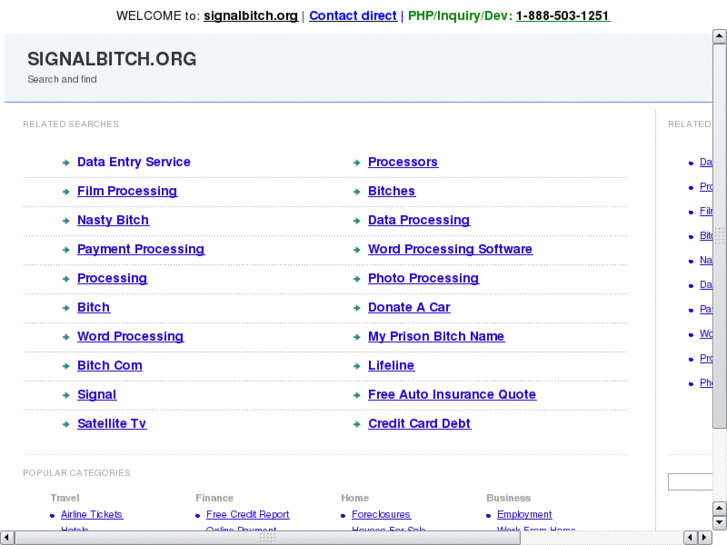The height and width of the screenshot is (545, 727).
Task: Click the SIGNALBITCH.ORG site title
Action: (x=112, y=59)
